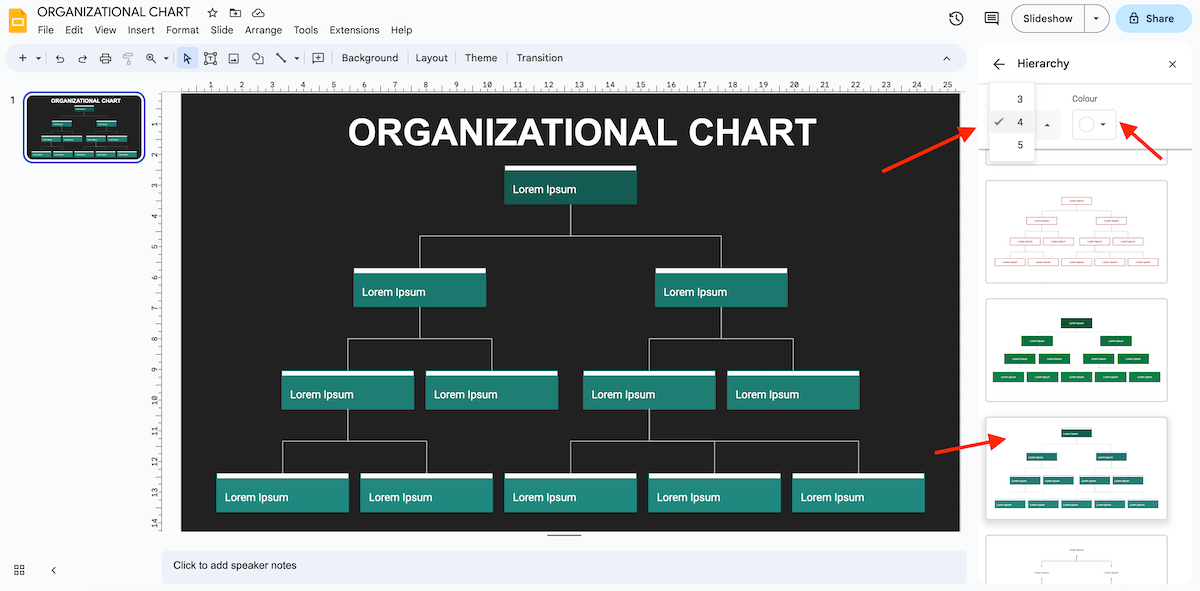
Task: Click the Theme button
Action: [481, 58]
